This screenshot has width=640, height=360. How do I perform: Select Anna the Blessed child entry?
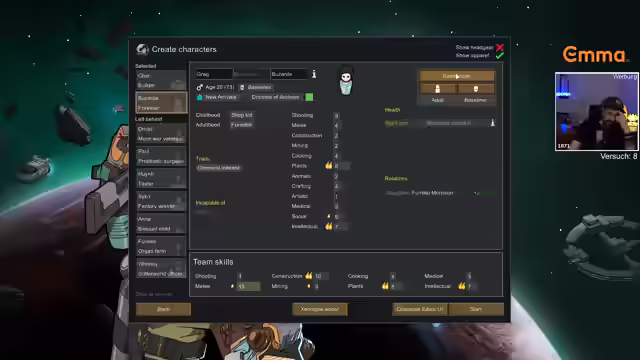pyautogui.click(x=161, y=224)
